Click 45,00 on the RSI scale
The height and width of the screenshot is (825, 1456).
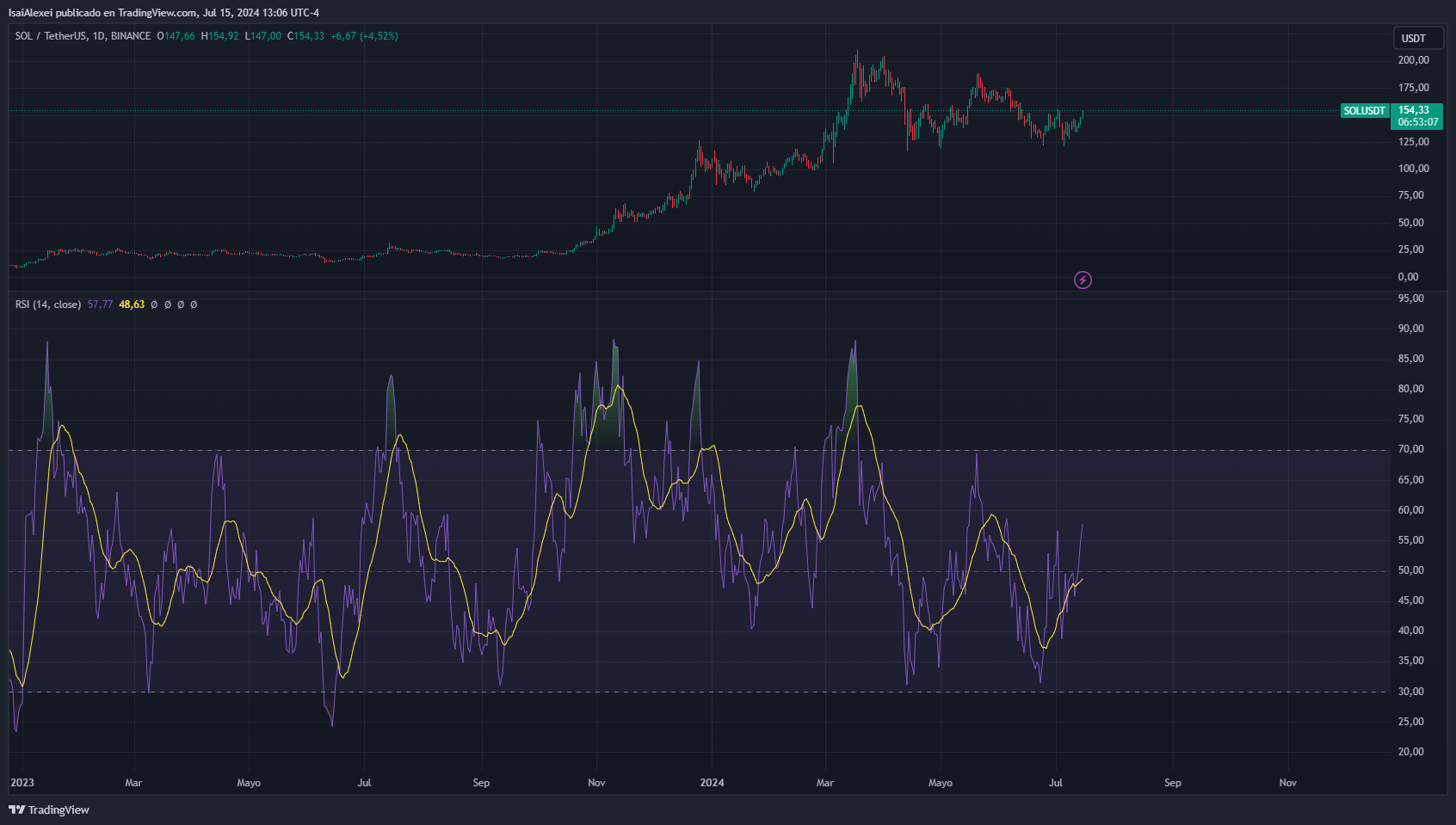click(x=1410, y=600)
